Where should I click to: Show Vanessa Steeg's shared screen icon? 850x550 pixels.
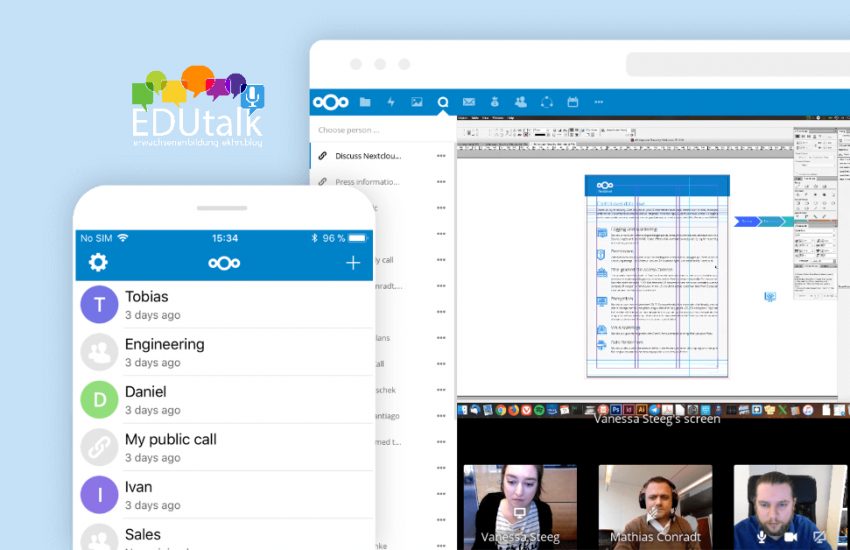pyautogui.click(x=519, y=512)
